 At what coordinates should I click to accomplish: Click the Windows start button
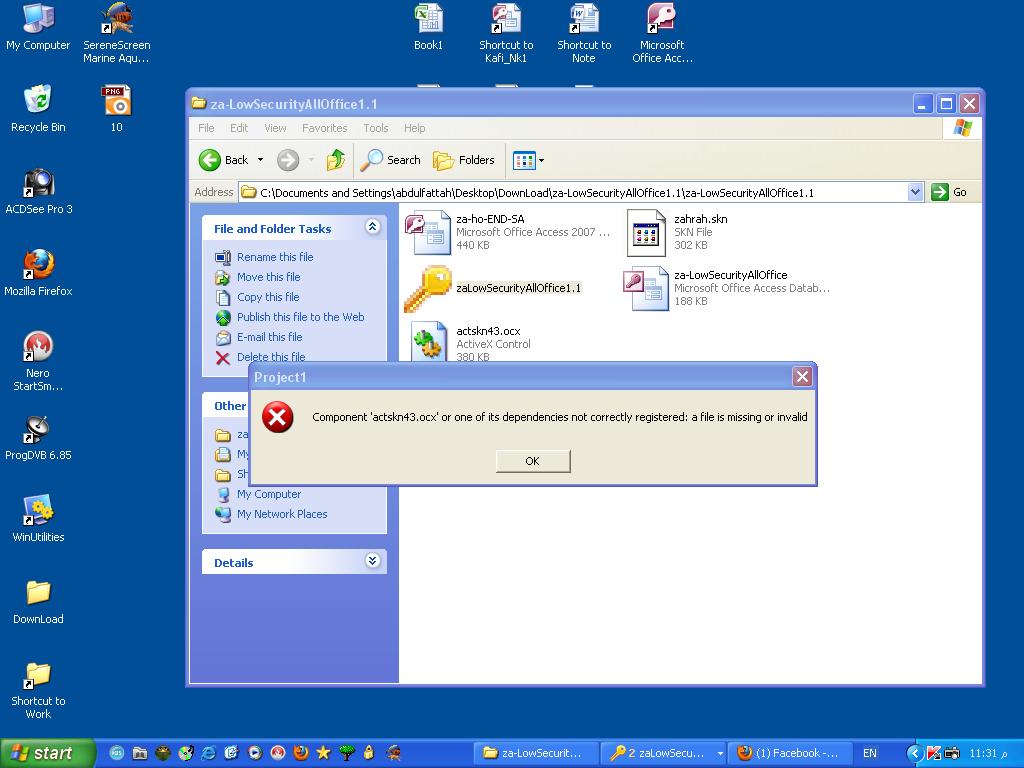point(47,754)
